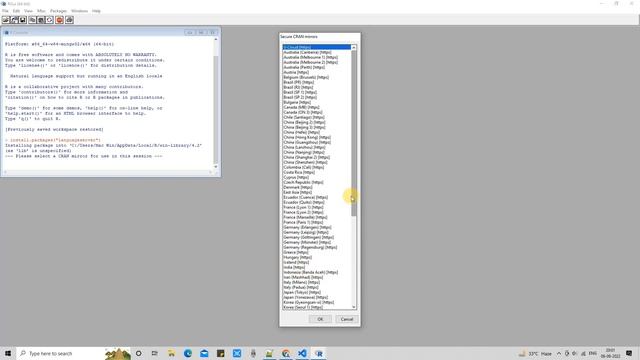Open the Edit menu

(x=16, y=11)
